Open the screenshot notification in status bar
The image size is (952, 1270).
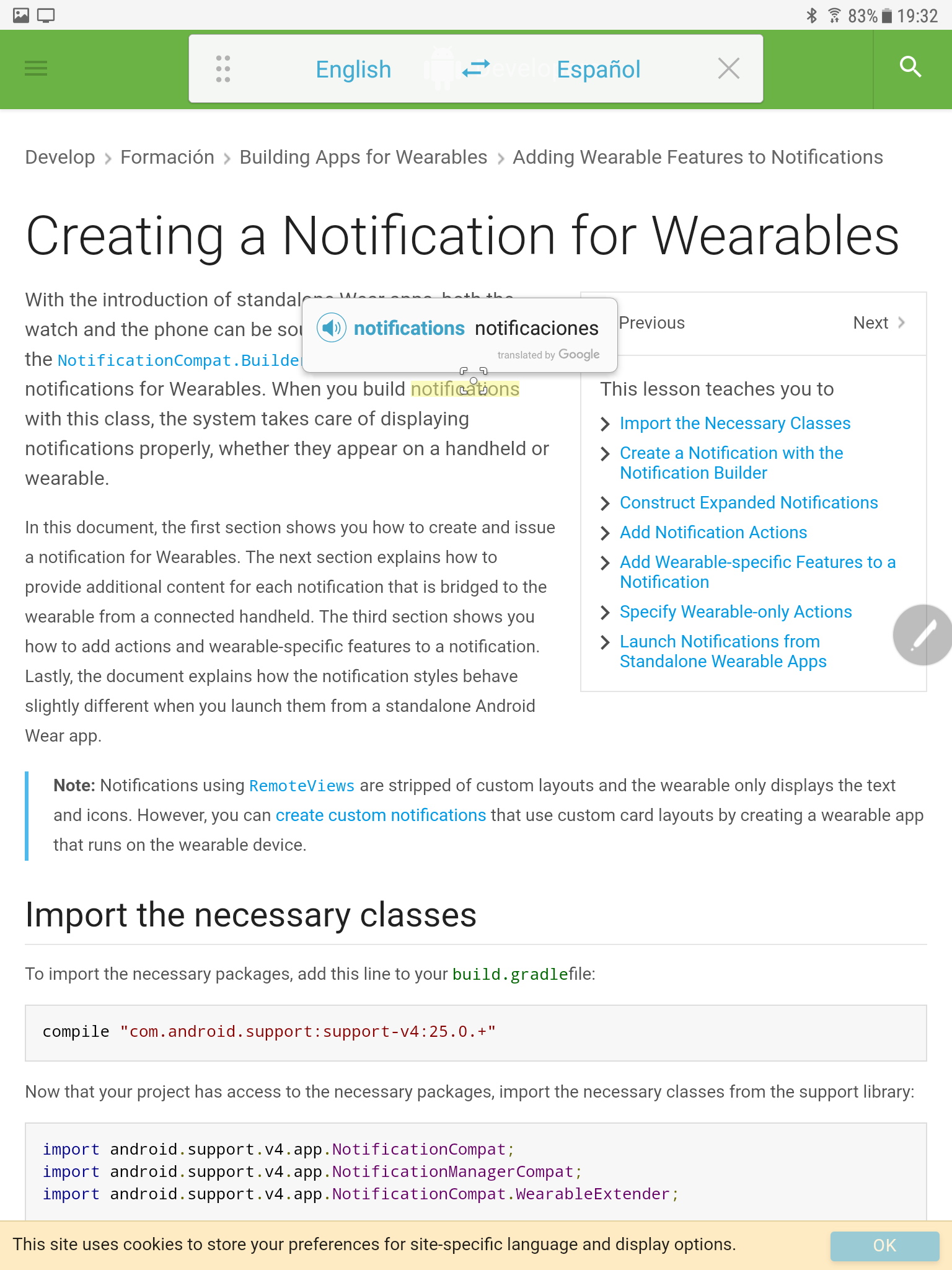point(21,15)
